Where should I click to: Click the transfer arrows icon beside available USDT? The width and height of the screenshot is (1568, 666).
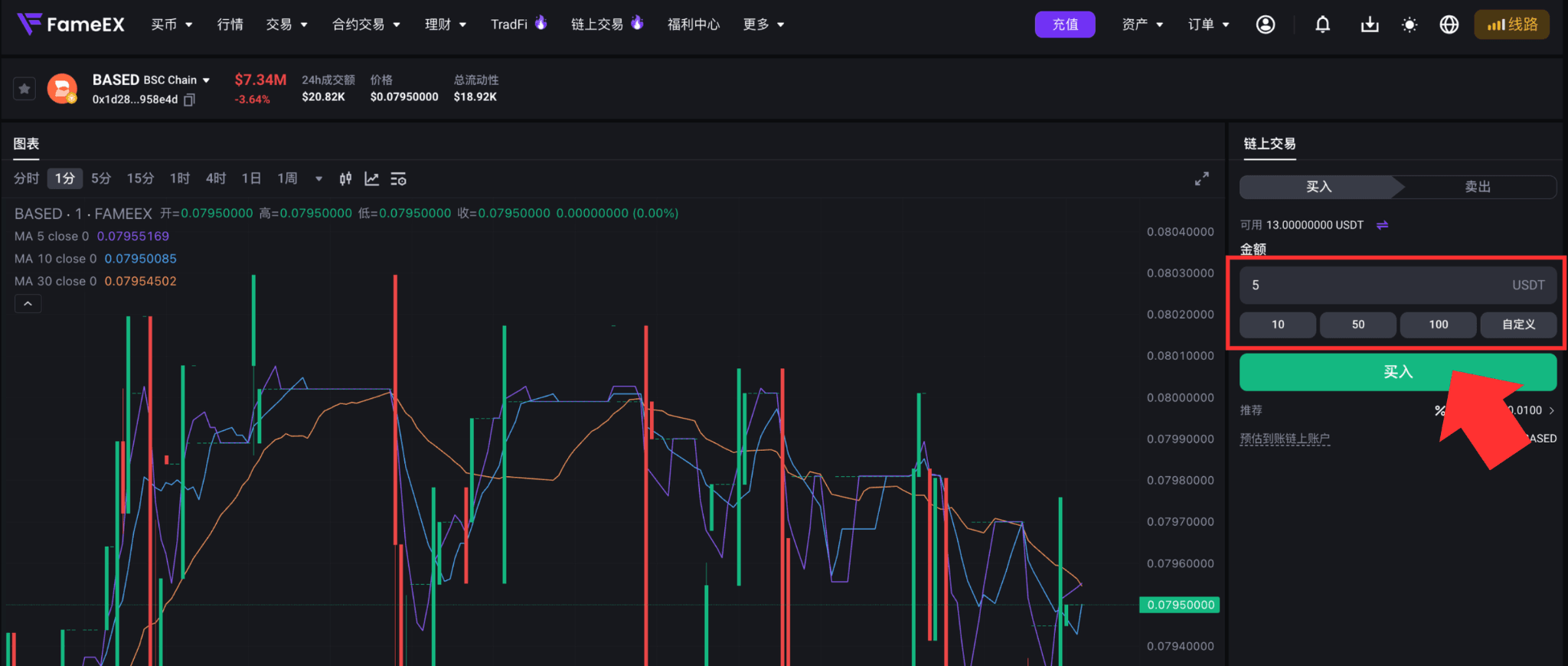pyautogui.click(x=1382, y=225)
